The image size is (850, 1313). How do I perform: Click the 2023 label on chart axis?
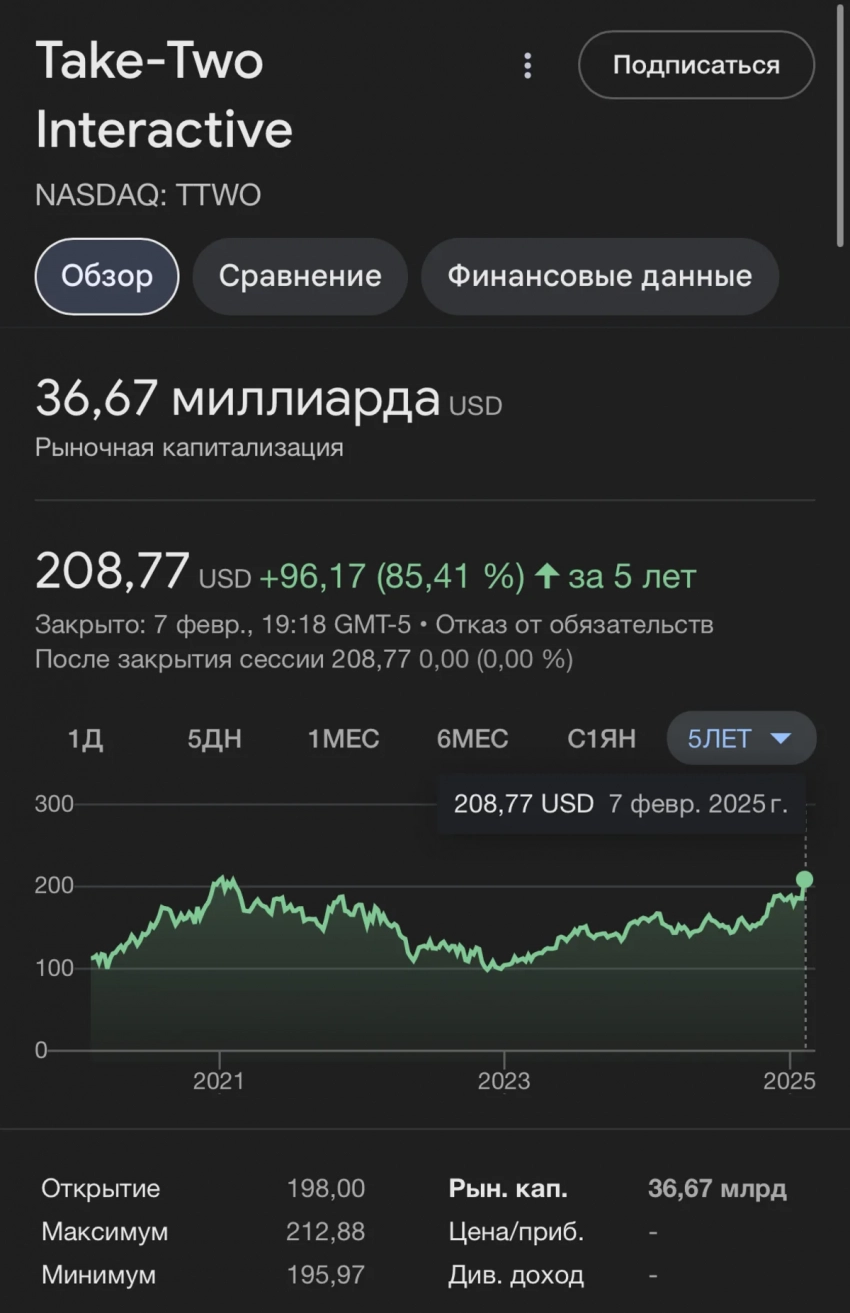pyautogui.click(x=503, y=1081)
